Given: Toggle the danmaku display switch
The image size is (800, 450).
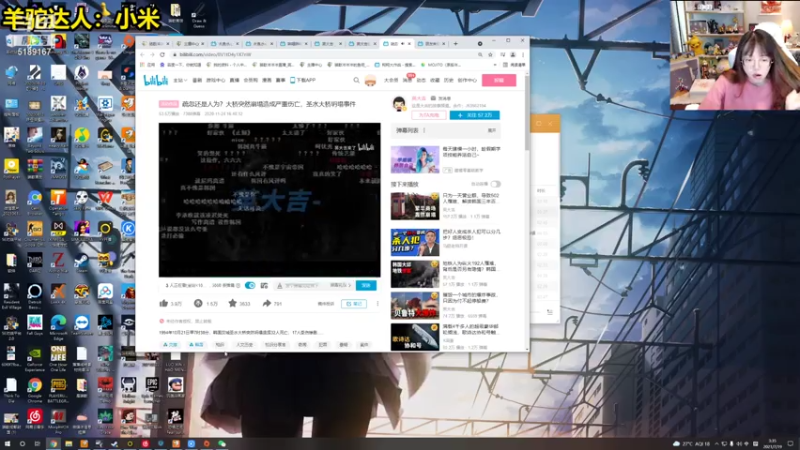Looking at the screenshot, I should point(250,285).
